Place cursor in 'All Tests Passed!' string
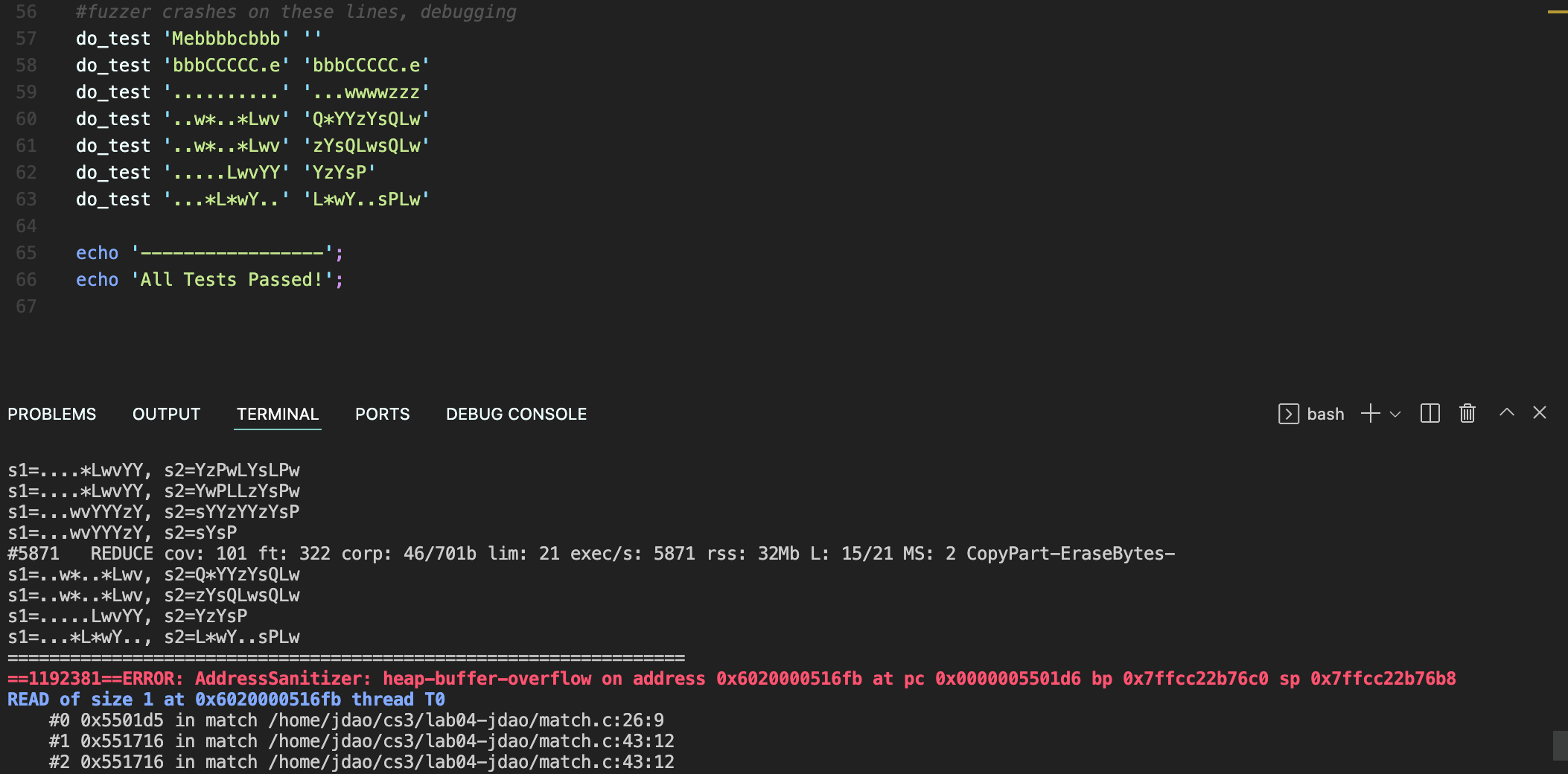The height and width of the screenshot is (774, 1568). [231, 280]
